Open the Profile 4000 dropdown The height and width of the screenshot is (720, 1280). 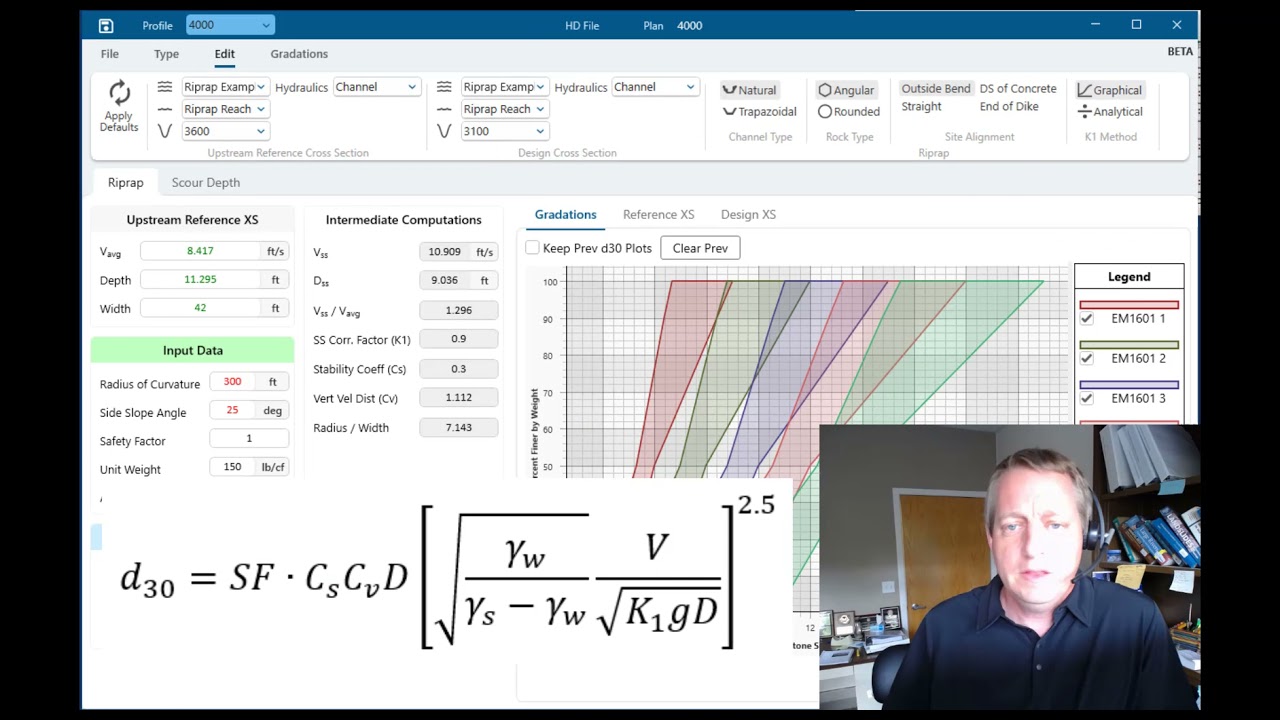pos(230,25)
